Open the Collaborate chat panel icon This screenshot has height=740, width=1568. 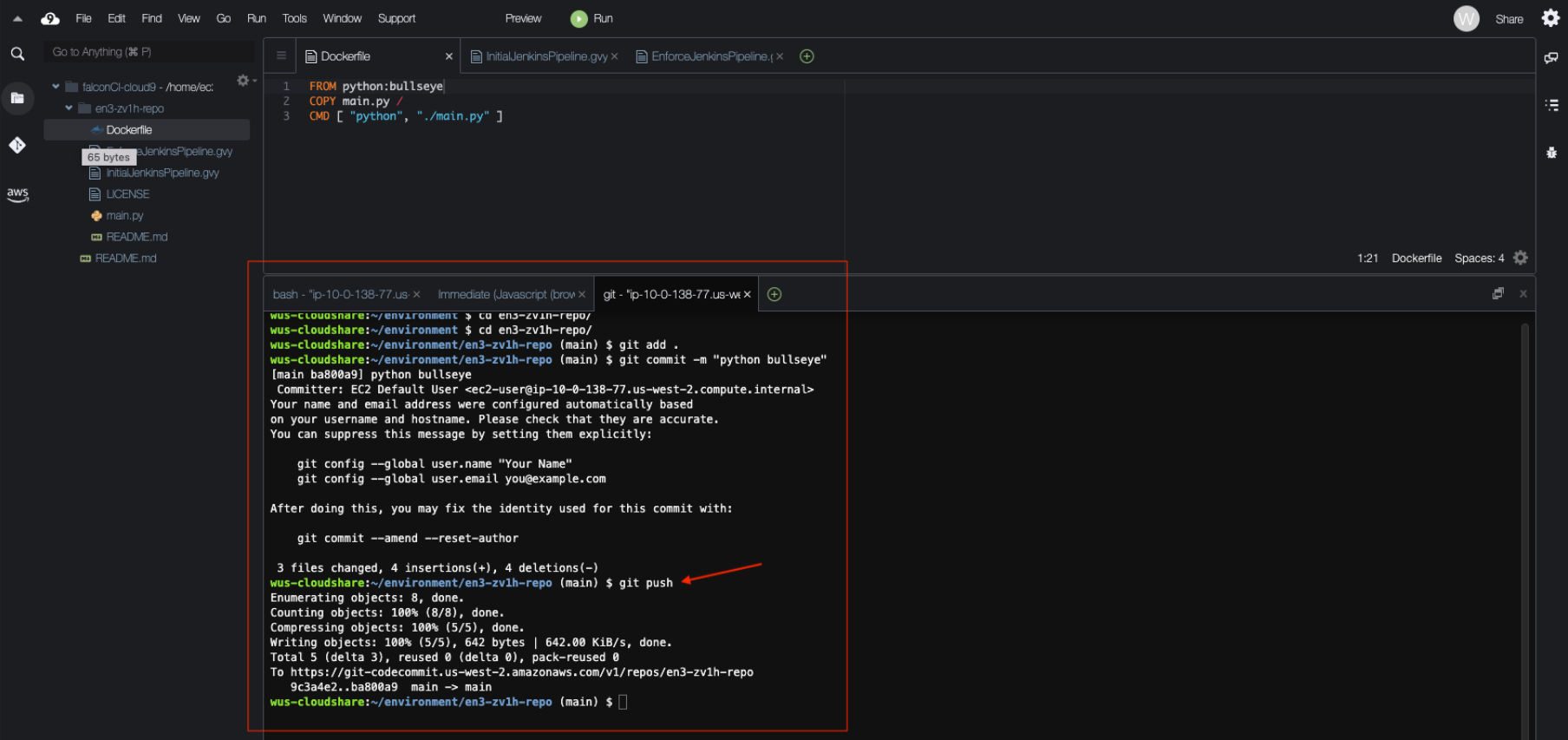point(1551,58)
